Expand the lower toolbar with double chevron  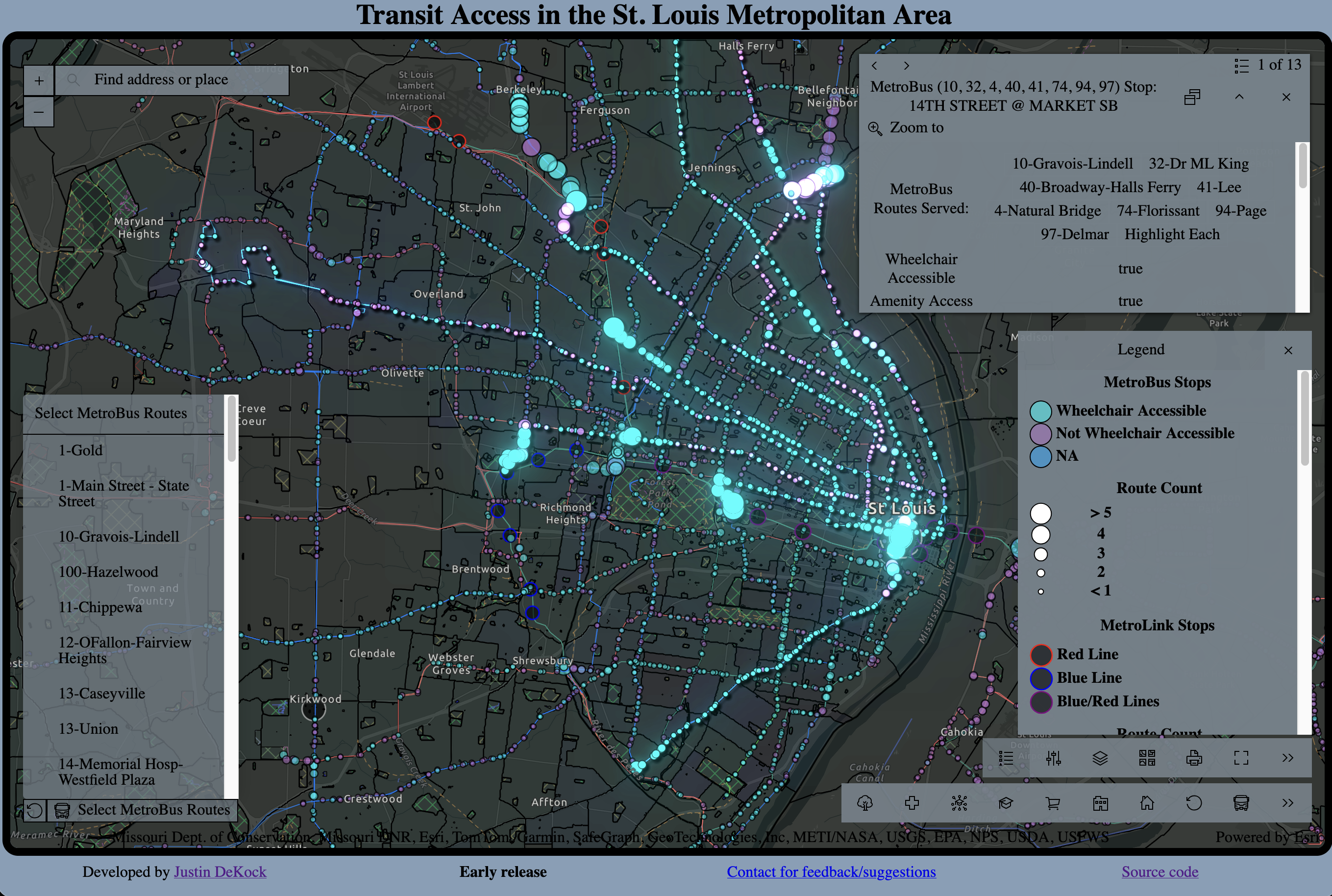tap(1287, 803)
